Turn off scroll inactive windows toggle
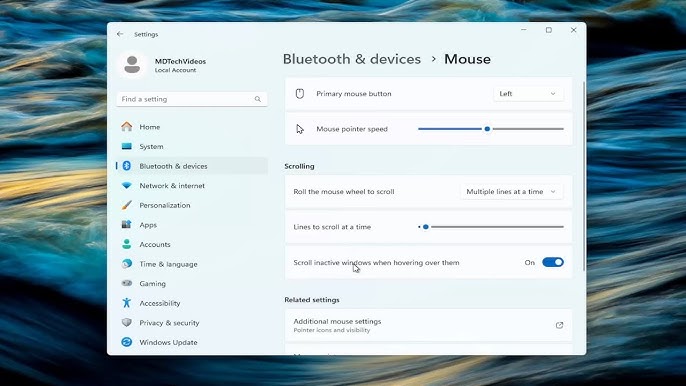This screenshot has height=386, width=686. point(553,262)
